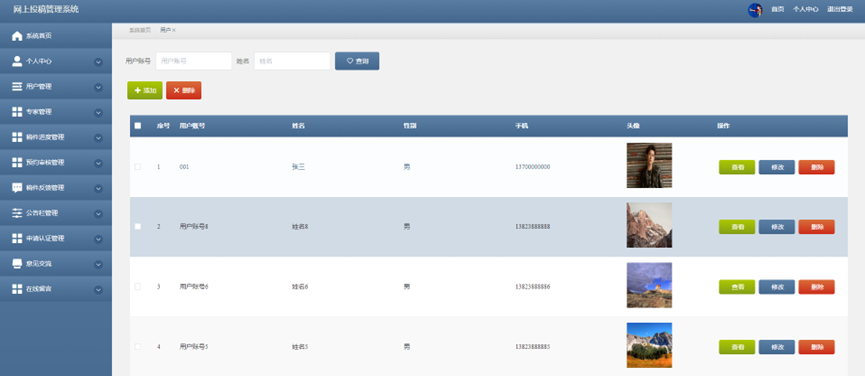Expand the 在线留言 sidebar chevron
Screen dimensions: 865x376
(x=99, y=290)
